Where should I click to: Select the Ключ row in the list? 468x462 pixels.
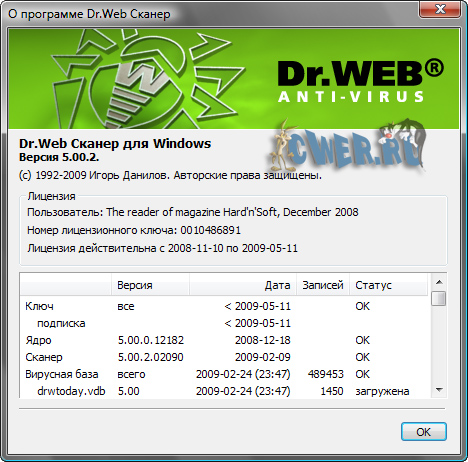[224, 306]
